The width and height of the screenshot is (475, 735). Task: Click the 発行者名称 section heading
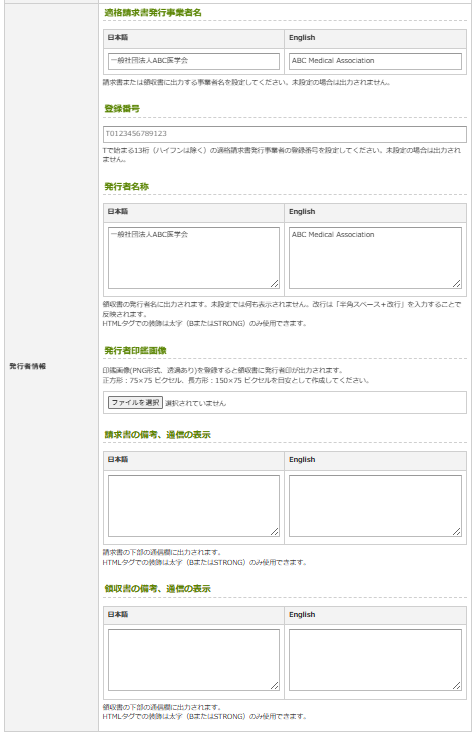[127, 187]
